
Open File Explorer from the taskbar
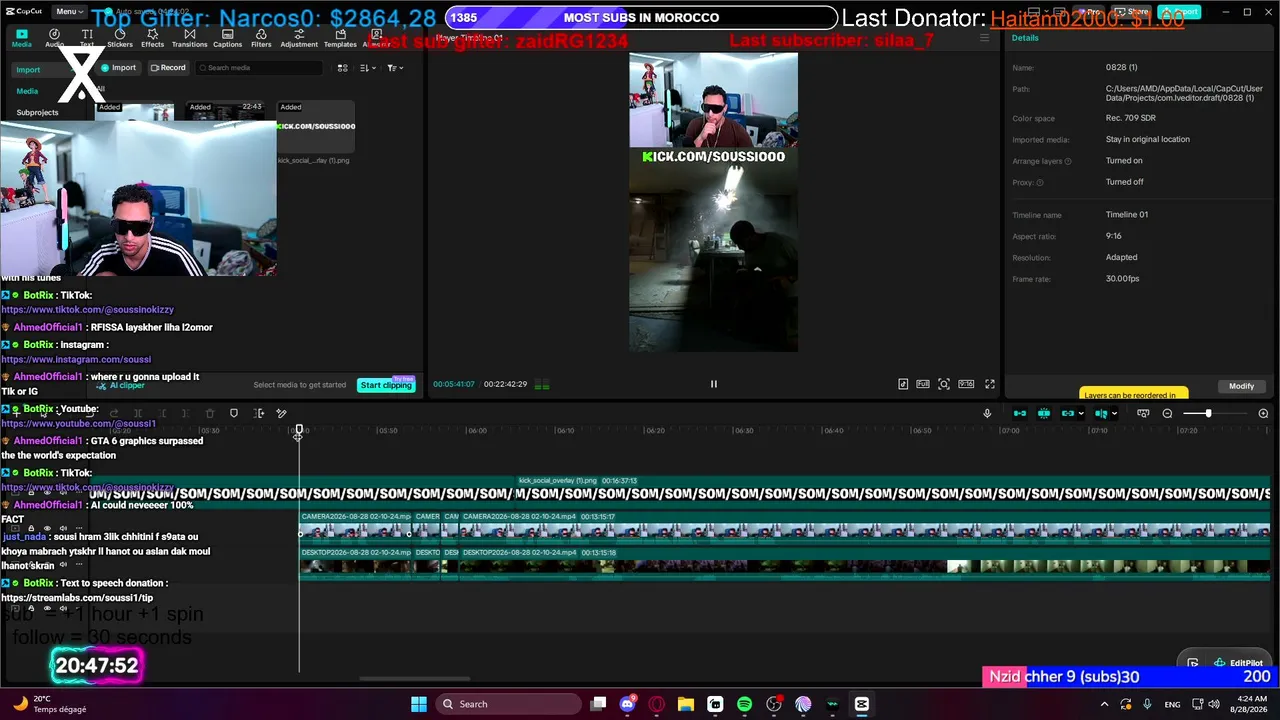[686, 704]
